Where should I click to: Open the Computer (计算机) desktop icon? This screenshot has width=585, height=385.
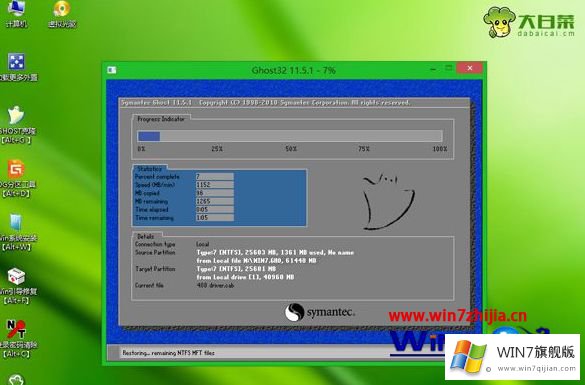point(16,13)
